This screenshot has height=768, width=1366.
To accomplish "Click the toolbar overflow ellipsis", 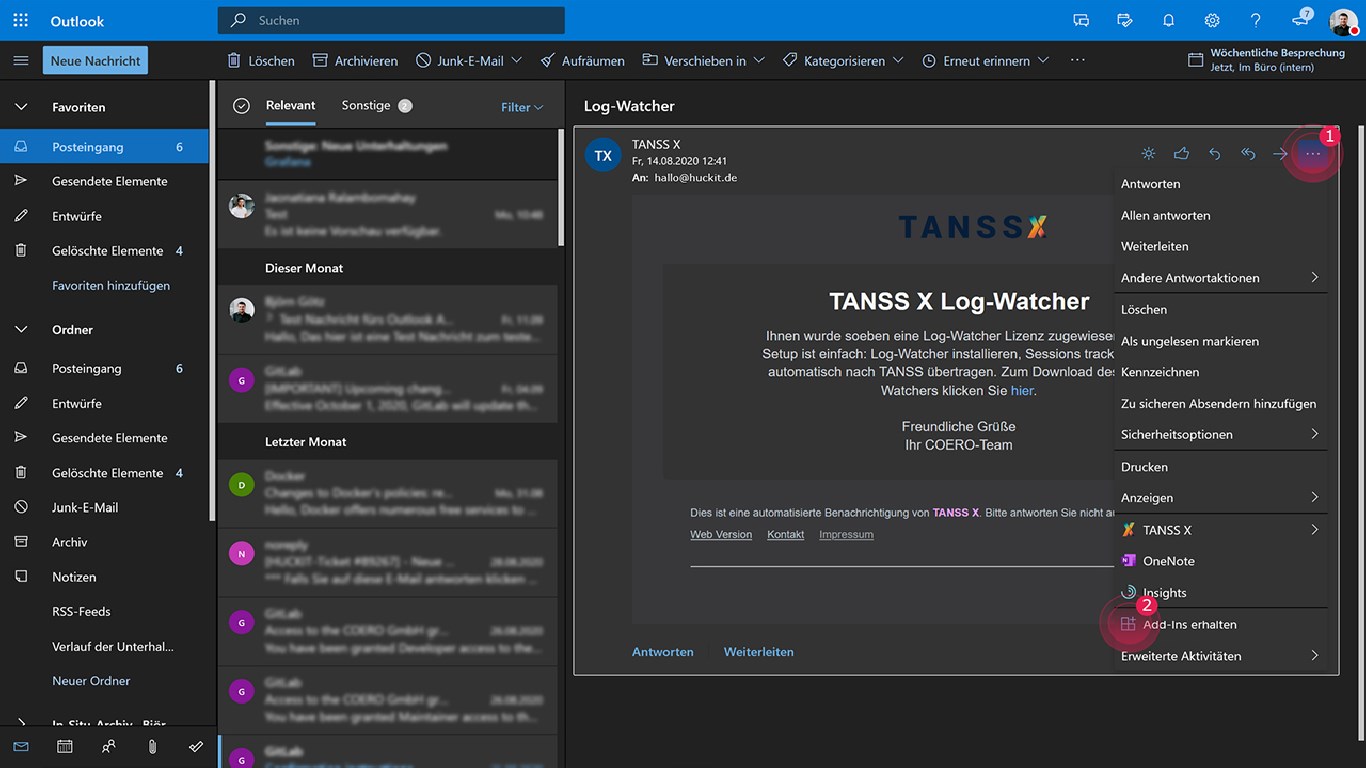I will click(x=1077, y=60).
